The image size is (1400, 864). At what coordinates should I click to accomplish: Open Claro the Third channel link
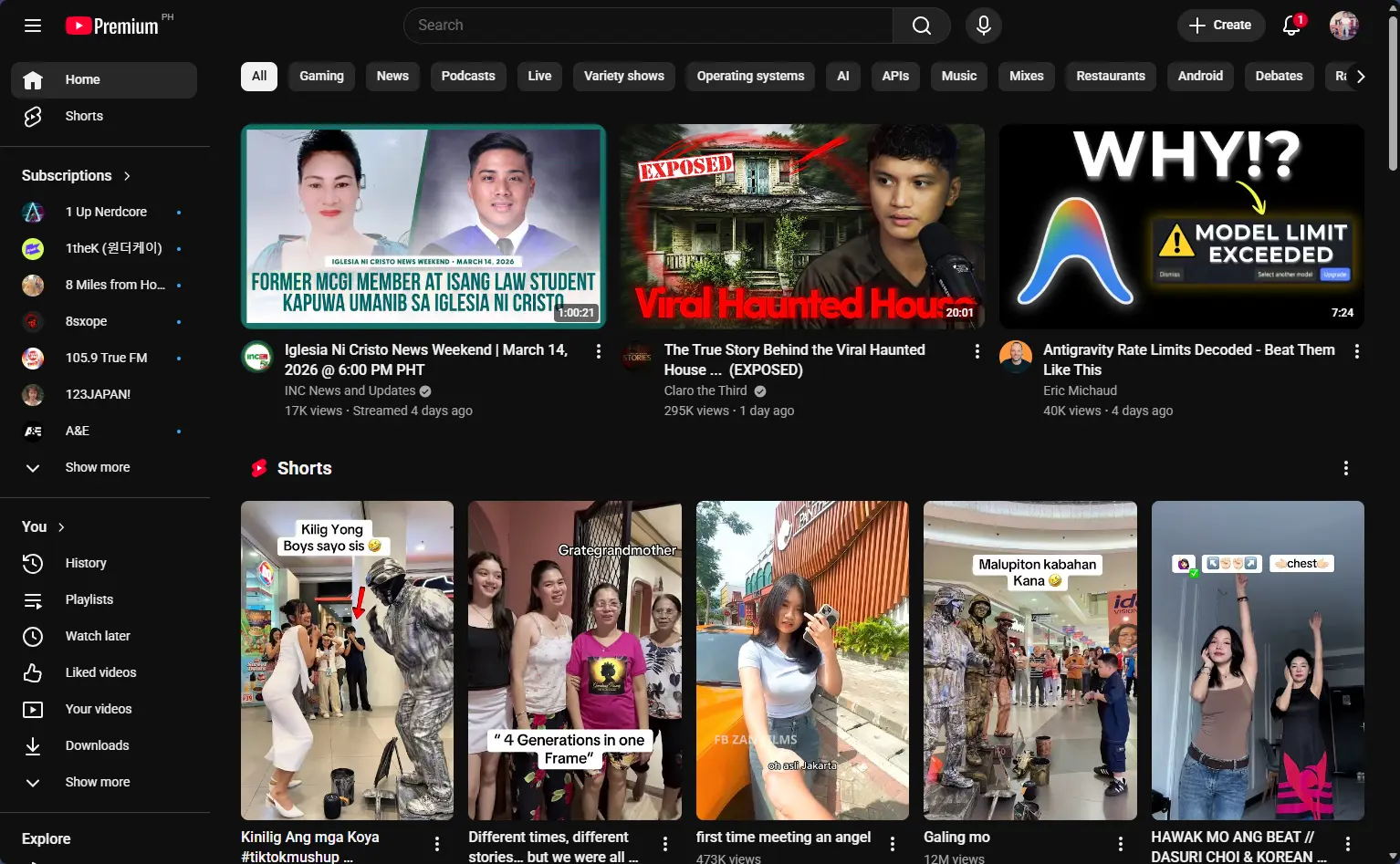705,390
